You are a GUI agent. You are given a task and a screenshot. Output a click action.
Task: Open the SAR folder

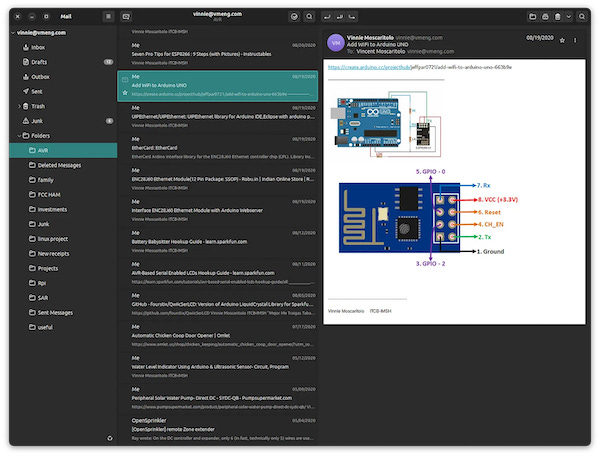click(x=63, y=298)
